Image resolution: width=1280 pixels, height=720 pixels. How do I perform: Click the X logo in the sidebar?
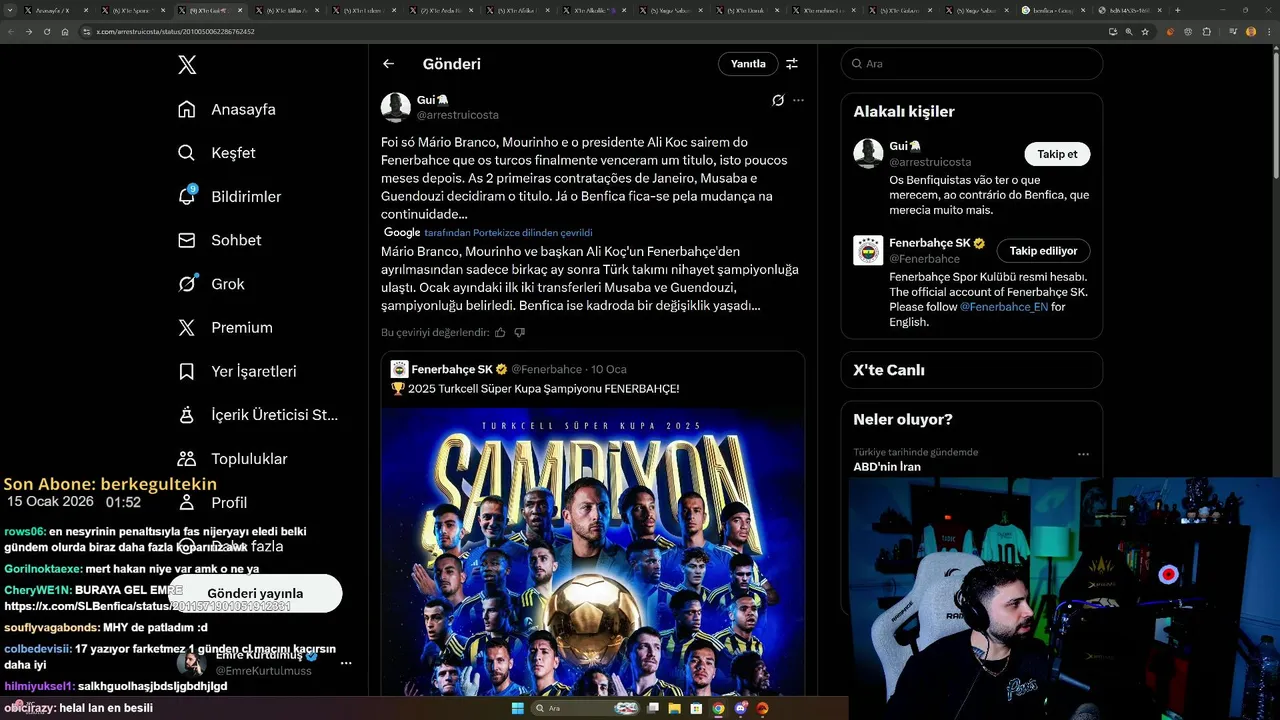point(187,65)
